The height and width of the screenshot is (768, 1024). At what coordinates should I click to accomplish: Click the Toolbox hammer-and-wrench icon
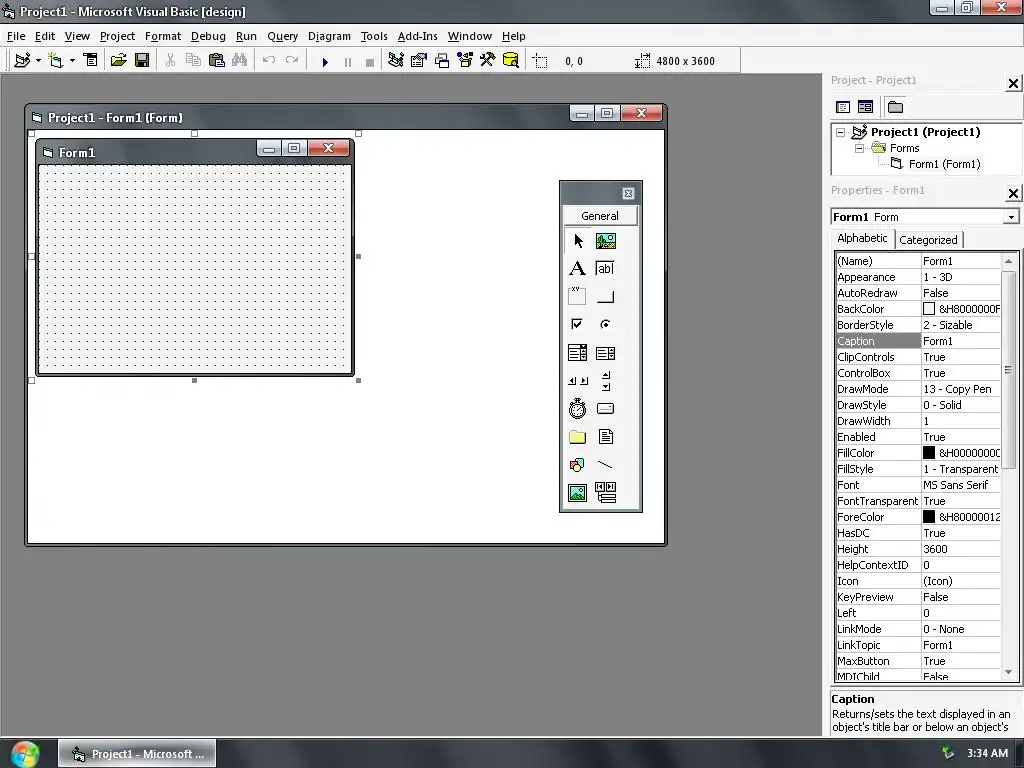pos(487,60)
